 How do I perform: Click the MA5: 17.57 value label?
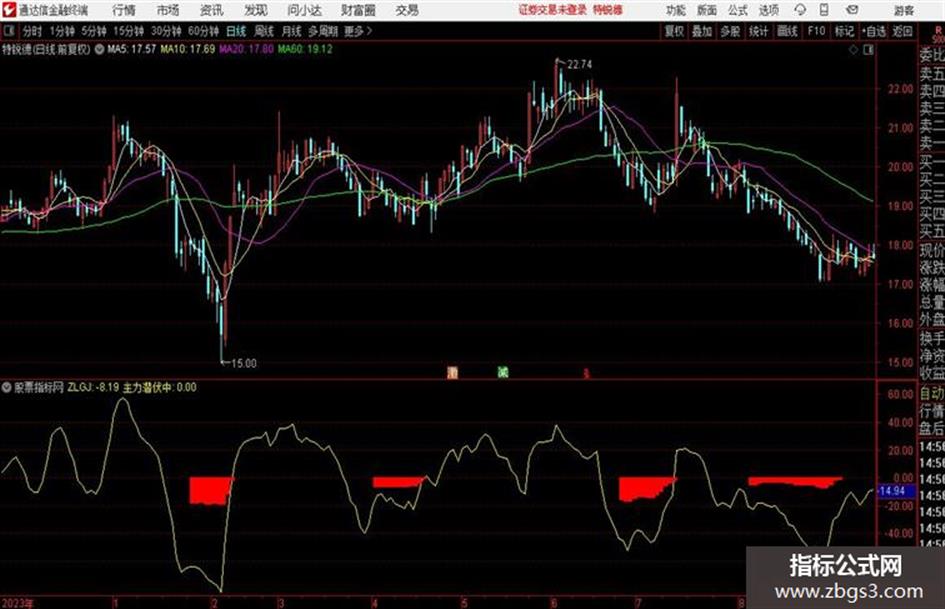pyautogui.click(x=131, y=49)
